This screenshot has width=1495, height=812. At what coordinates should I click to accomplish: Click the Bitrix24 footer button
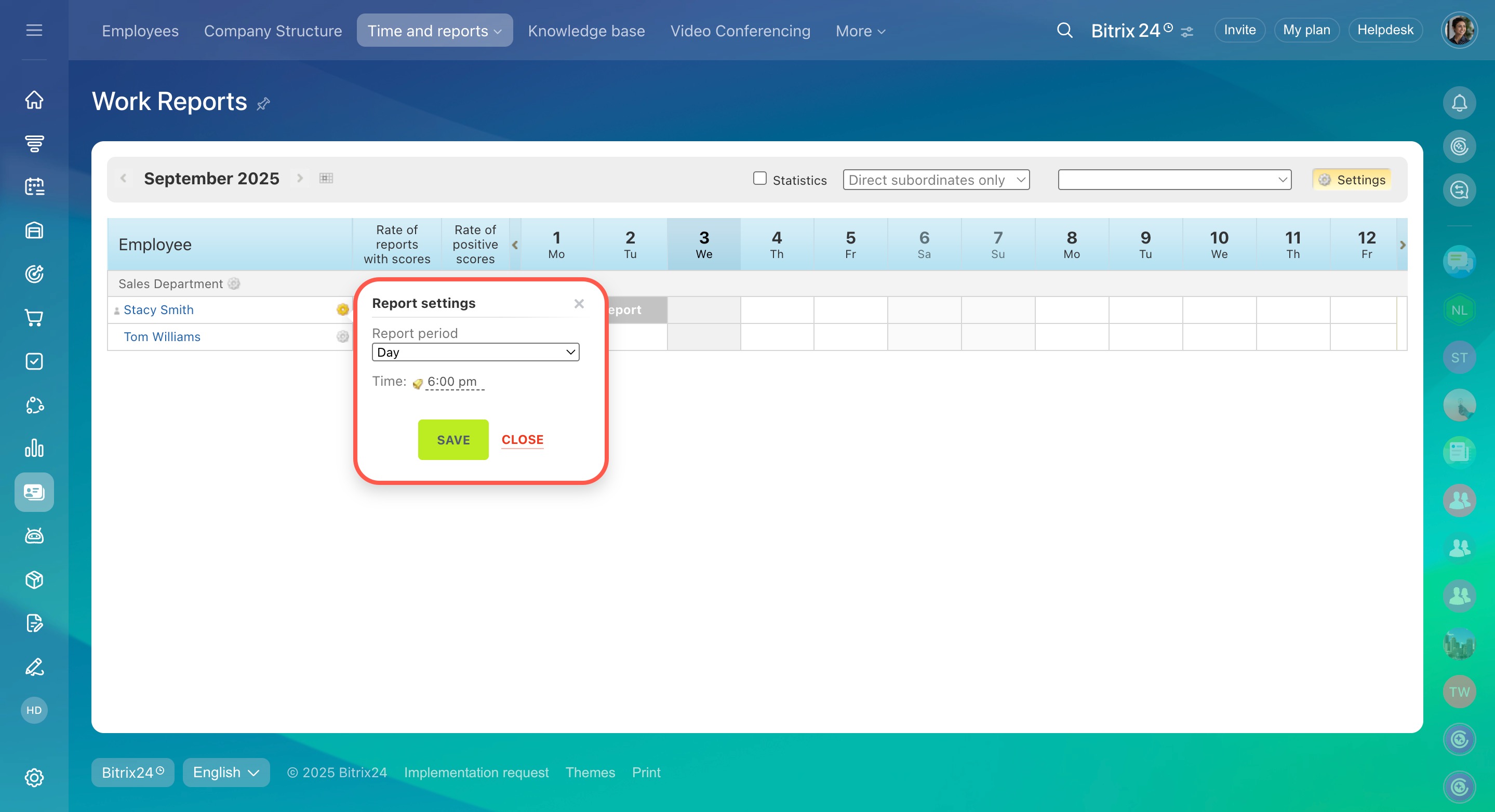tap(133, 773)
